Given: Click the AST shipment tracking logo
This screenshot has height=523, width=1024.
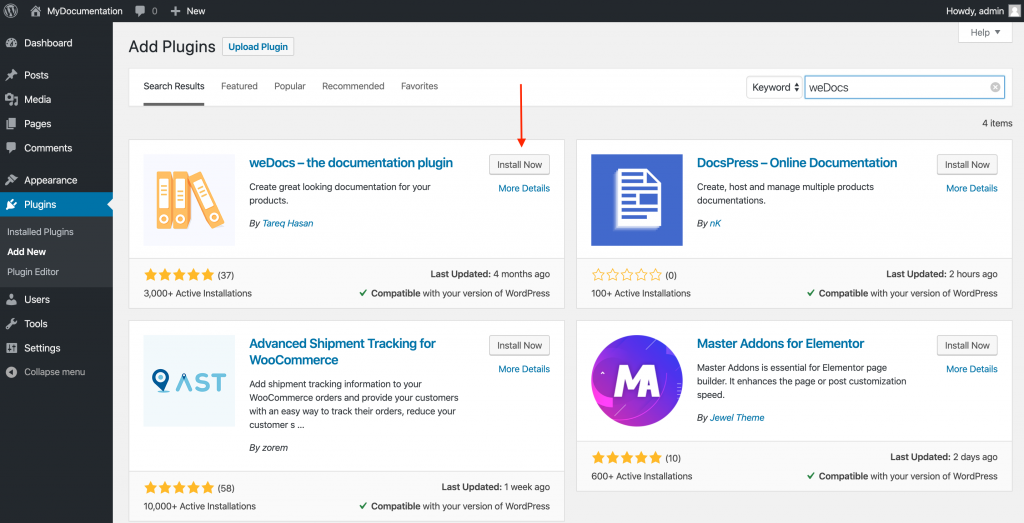Looking at the screenshot, I should pos(189,381).
